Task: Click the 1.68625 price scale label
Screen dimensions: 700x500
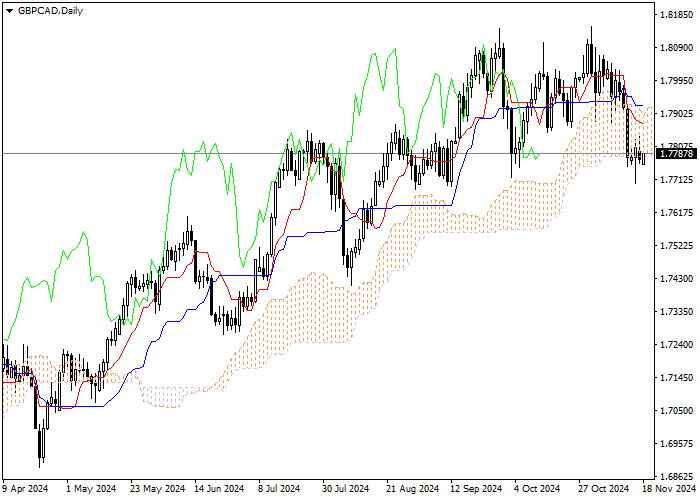Action: 676,476
